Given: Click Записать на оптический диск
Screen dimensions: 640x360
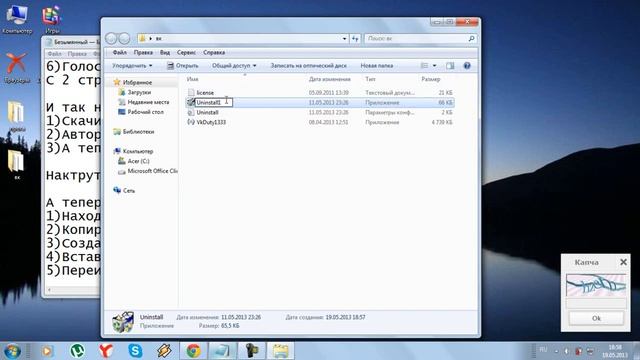Looking at the screenshot, I should point(309,65).
